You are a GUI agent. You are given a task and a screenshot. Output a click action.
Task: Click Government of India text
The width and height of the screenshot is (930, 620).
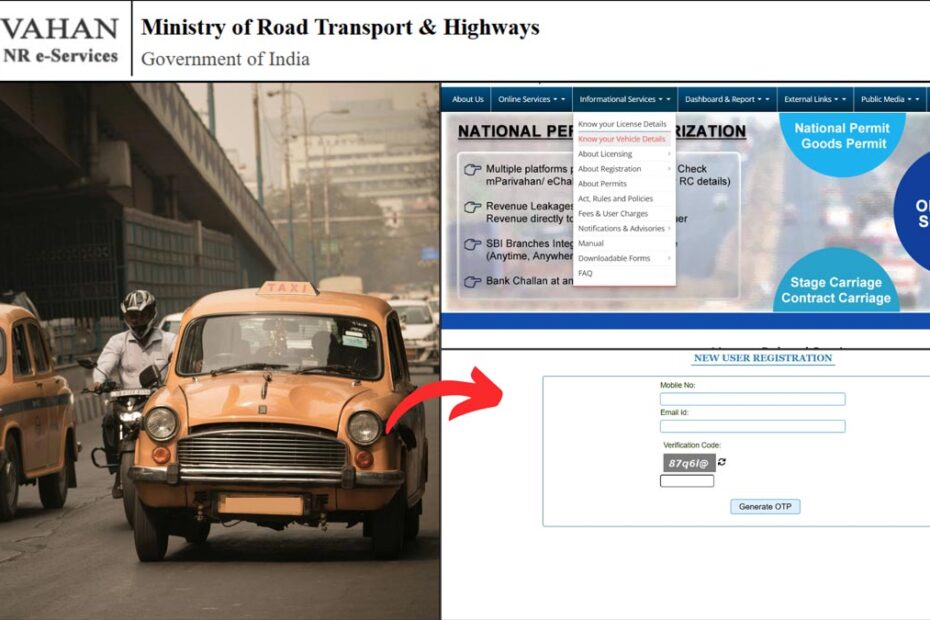(x=225, y=59)
